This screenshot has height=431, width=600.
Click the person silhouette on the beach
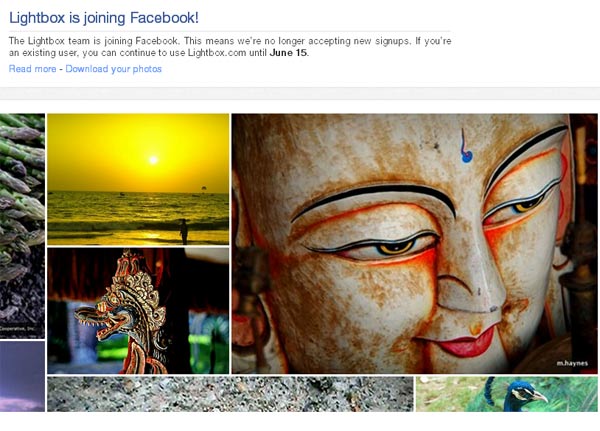tap(184, 231)
